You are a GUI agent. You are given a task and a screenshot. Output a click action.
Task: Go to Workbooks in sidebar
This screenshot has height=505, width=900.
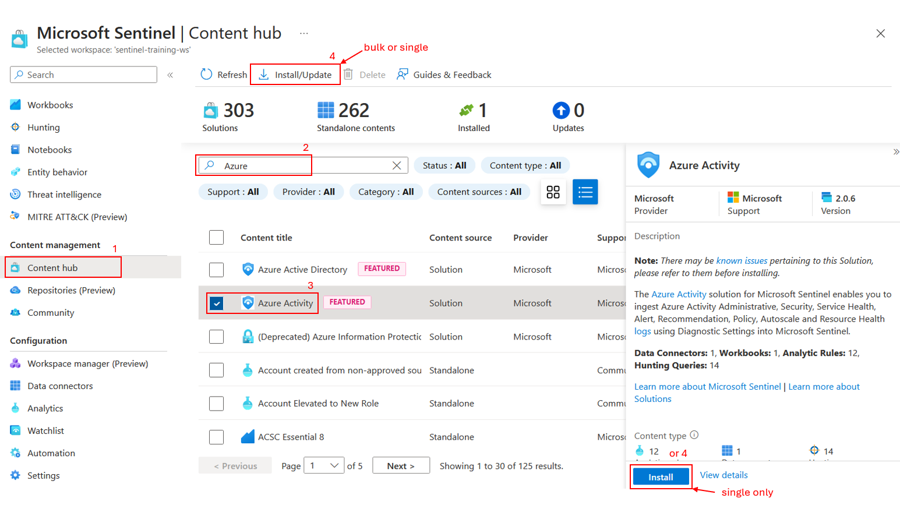point(50,105)
